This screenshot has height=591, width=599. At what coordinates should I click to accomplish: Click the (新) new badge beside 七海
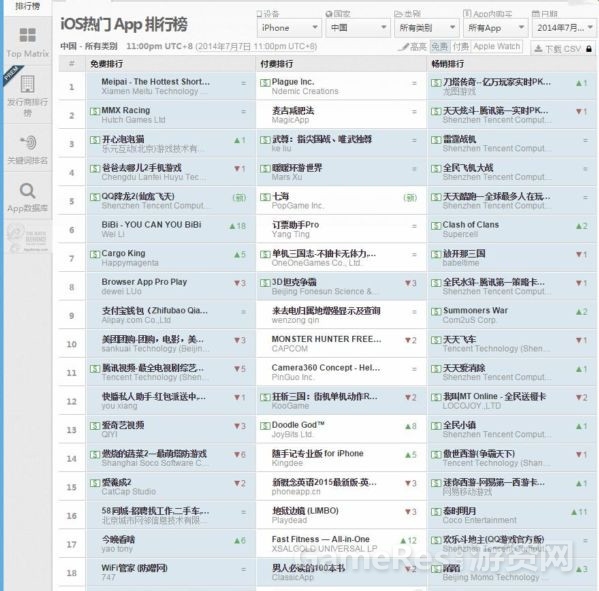pos(410,198)
